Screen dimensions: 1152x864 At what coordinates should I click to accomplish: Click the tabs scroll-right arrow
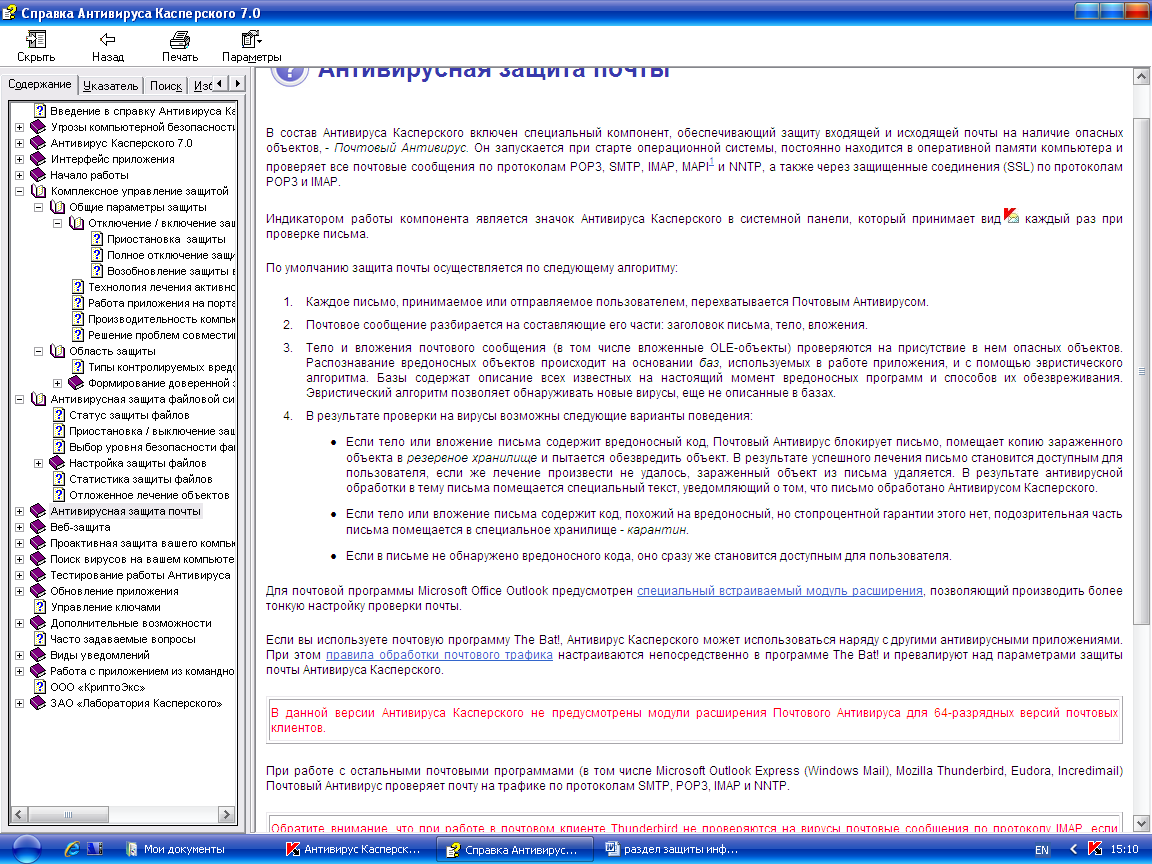pyautogui.click(x=237, y=84)
